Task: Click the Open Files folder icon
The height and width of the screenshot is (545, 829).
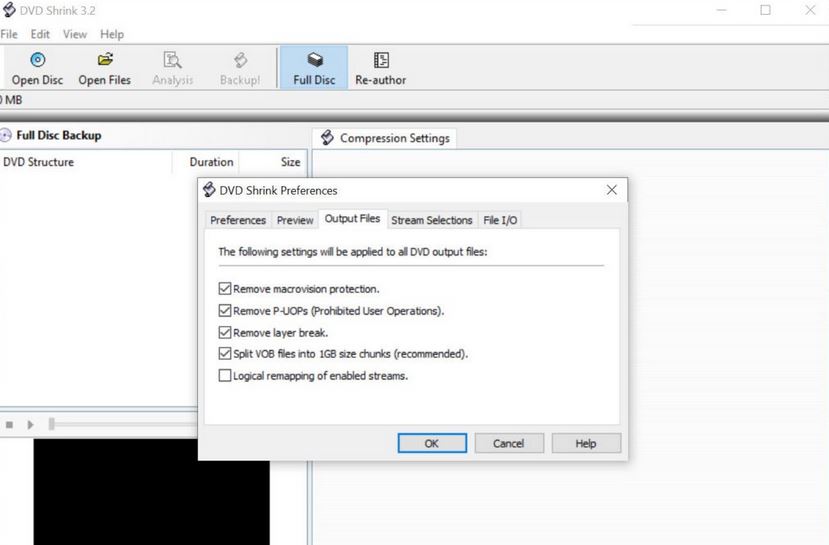Action: click(105, 59)
